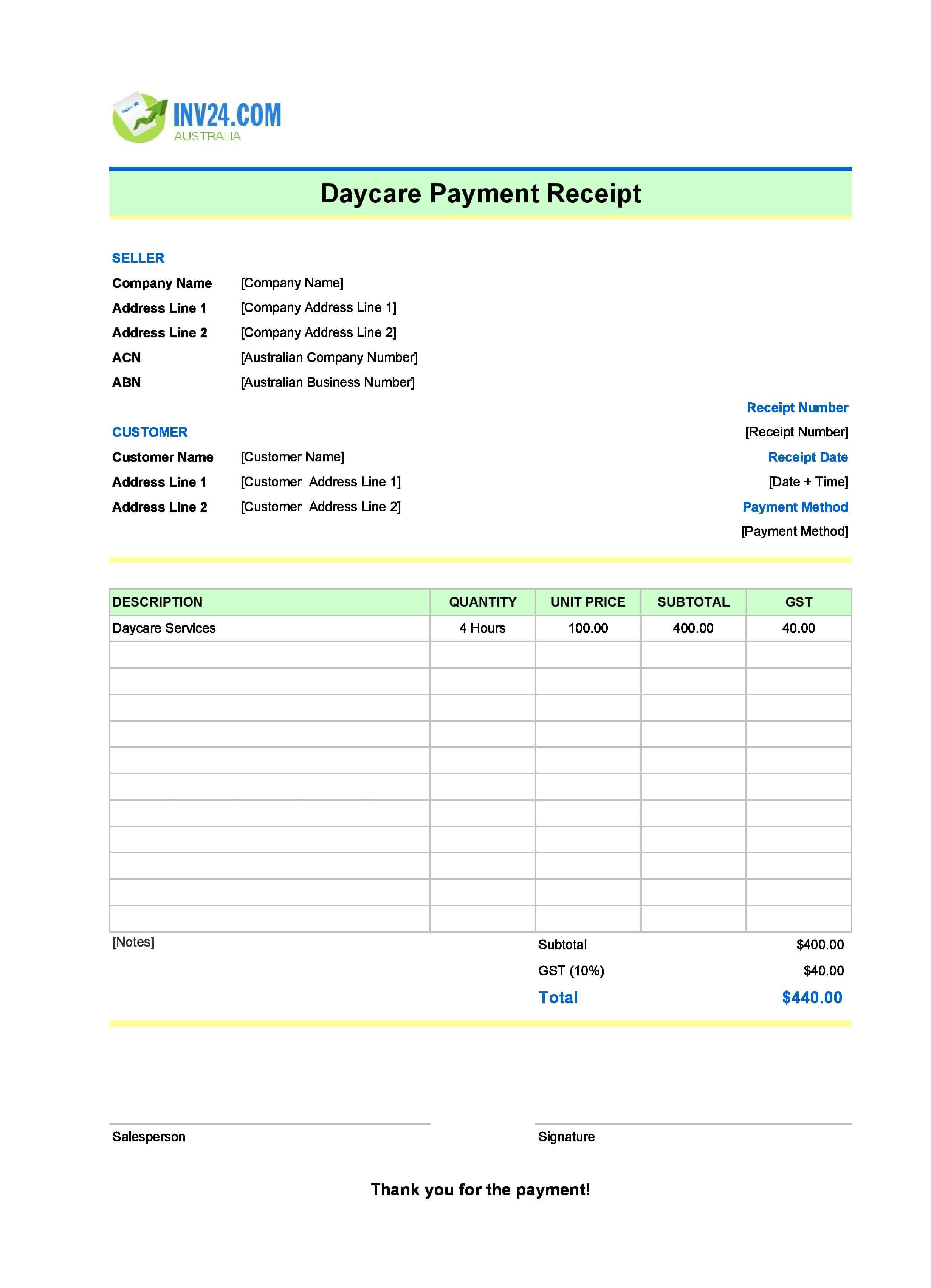The height and width of the screenshot is (1288, 931).
Task: Click the CUSTOMER section heading
Action: click(x=149, y=432)
